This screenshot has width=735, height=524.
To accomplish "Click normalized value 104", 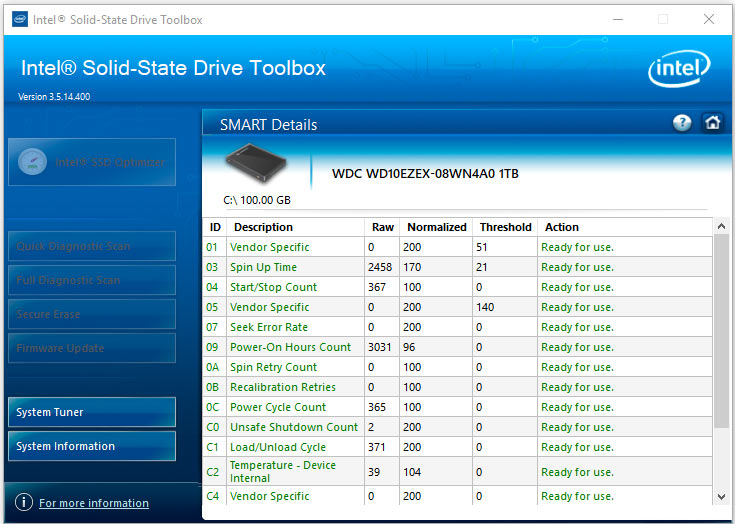I will (x=412, y=472).
